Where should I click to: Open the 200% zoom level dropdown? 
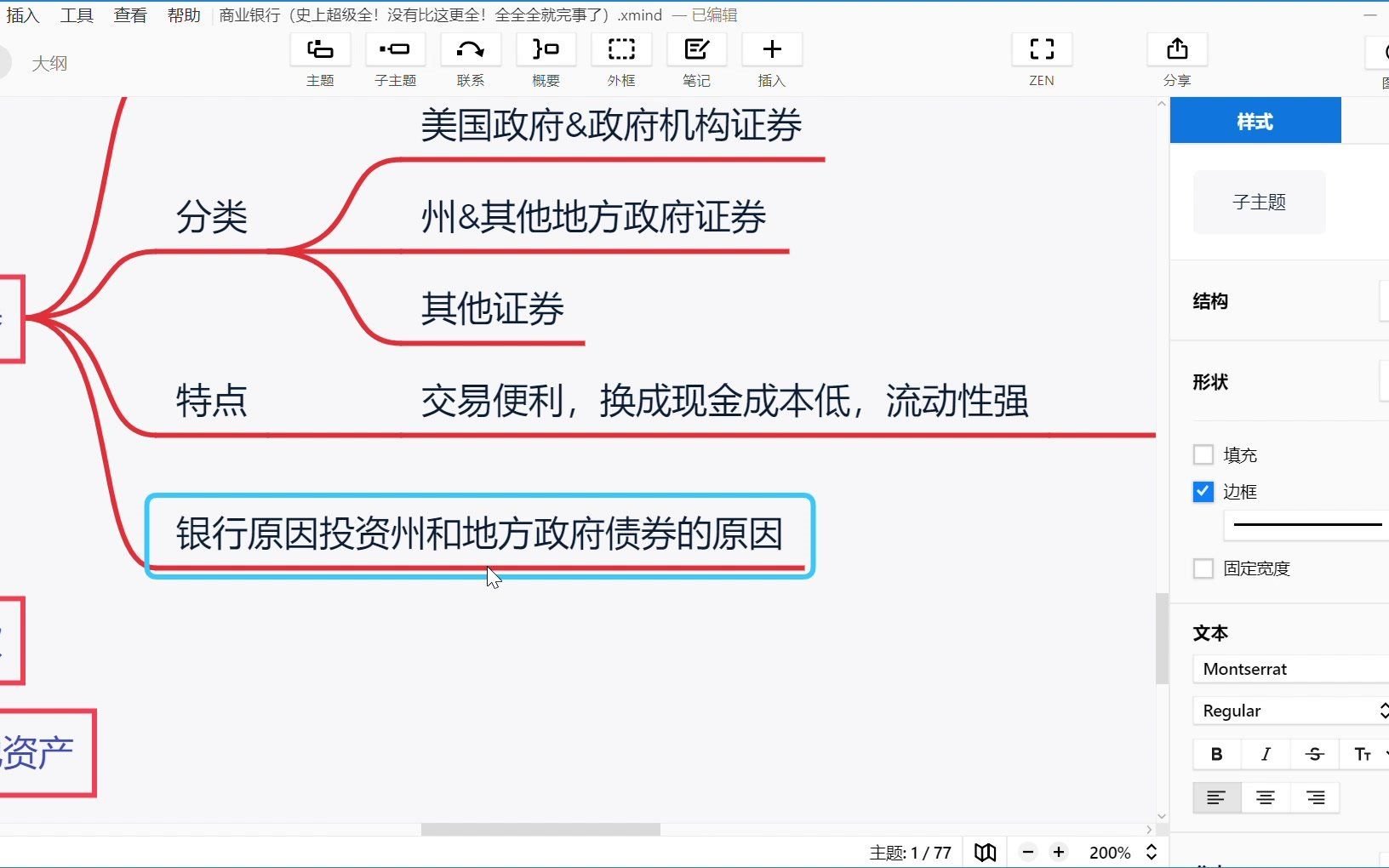[1122, 852]
